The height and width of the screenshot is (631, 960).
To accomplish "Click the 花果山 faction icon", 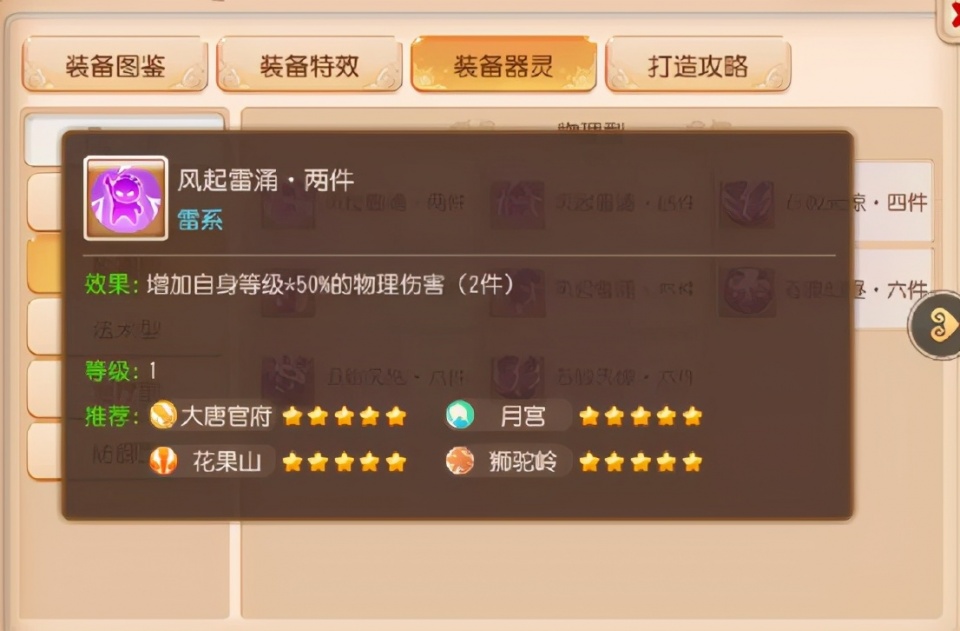I will [x=163, y=461].
